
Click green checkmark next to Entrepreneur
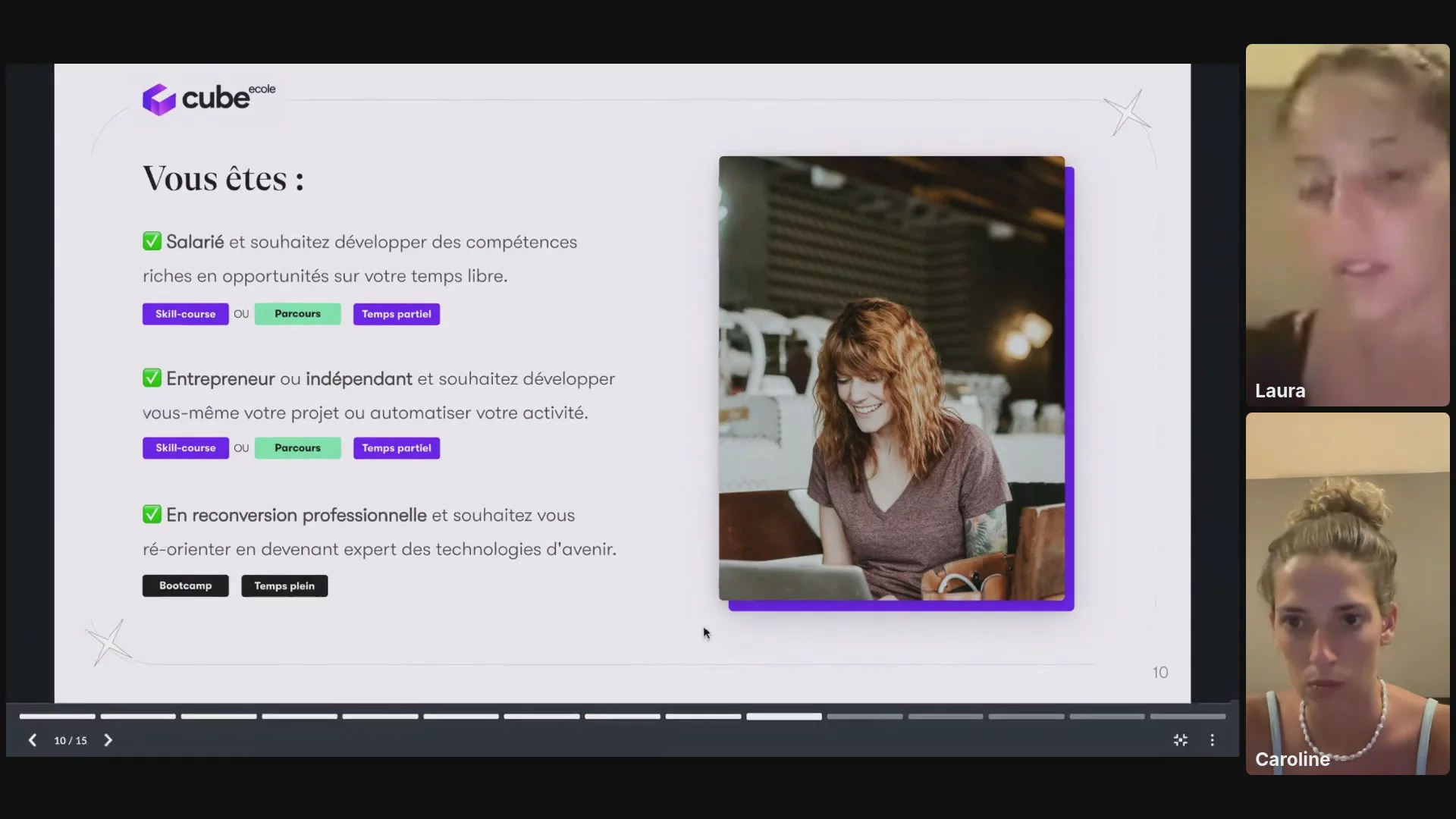pos(152,378)
